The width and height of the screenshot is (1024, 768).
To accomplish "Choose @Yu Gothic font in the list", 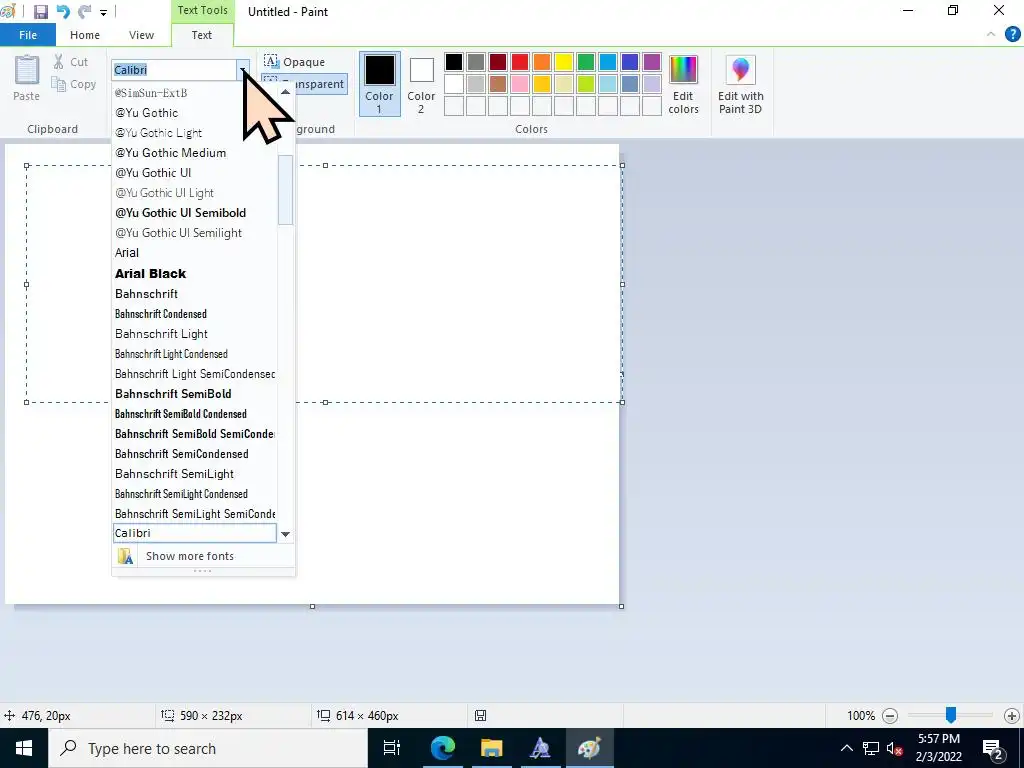I will tap(194, 113).
